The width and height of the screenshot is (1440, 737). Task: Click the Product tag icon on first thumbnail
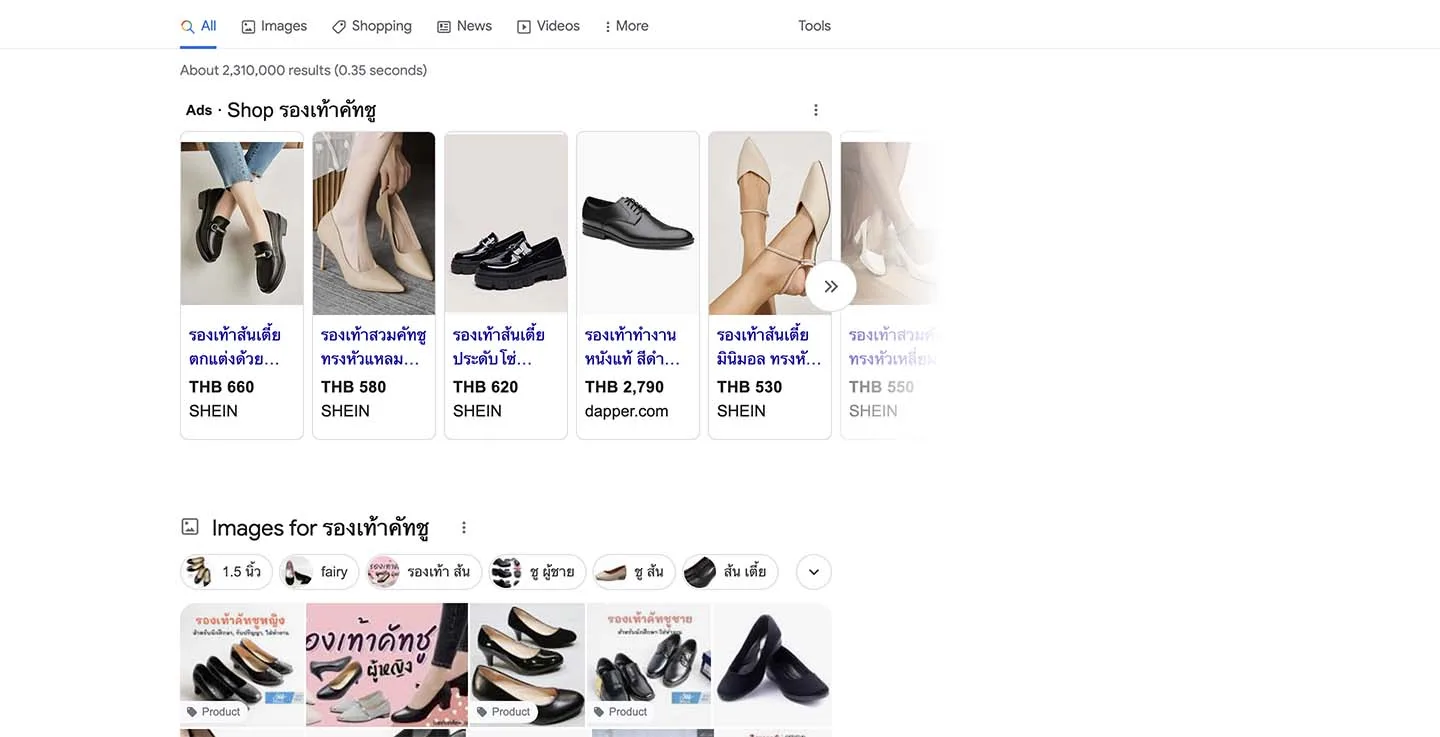(x=190, y=711)
